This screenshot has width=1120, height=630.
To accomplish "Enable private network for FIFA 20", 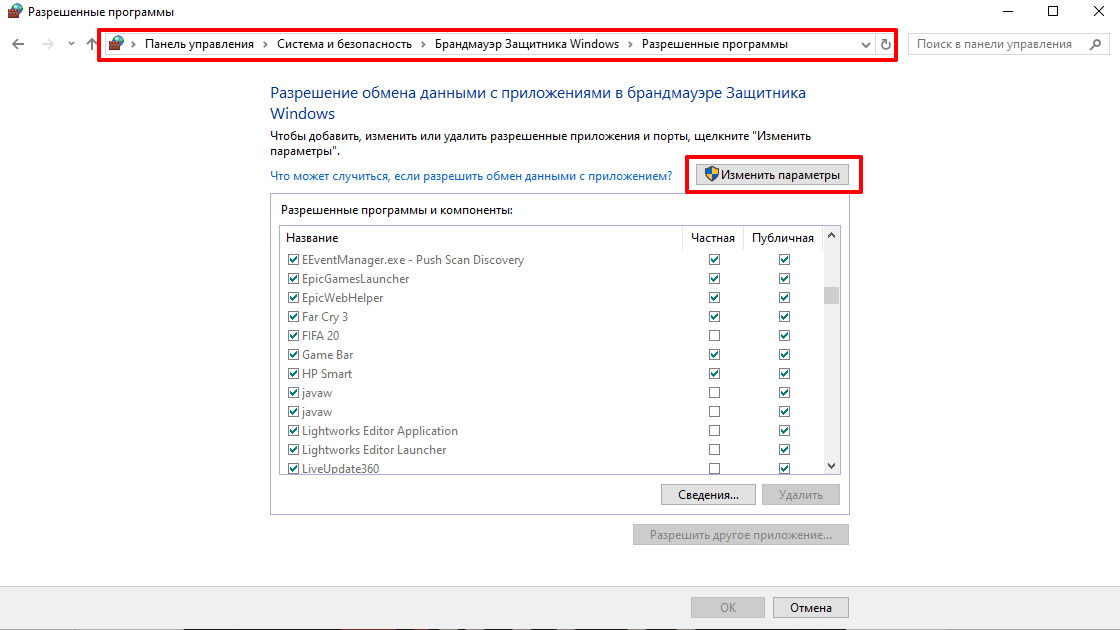I will pos(714,336).
